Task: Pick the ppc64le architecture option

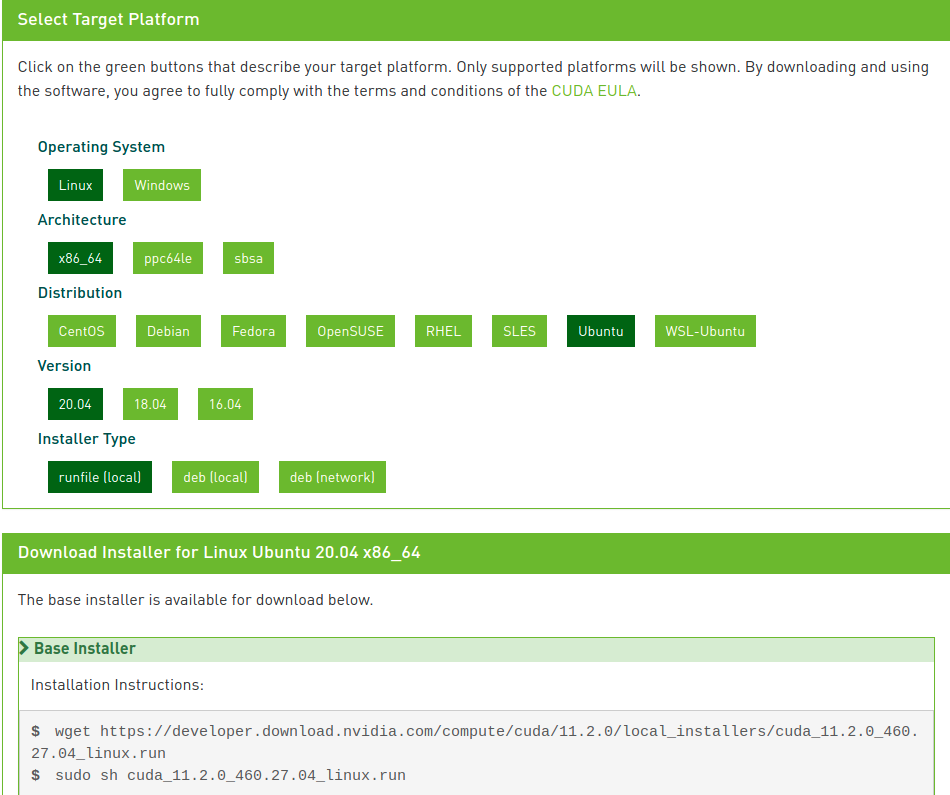Action: click(168, 258)
